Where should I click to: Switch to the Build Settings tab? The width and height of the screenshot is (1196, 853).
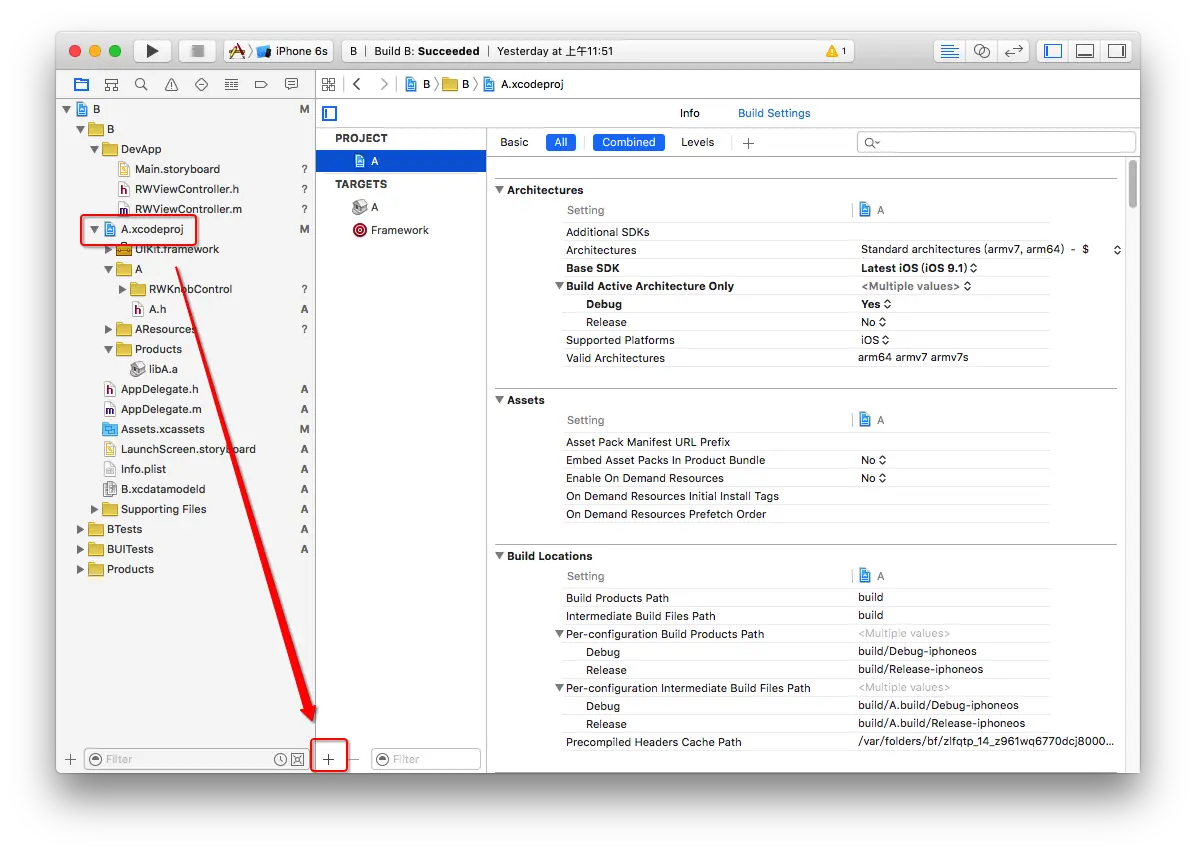[773, 113]
